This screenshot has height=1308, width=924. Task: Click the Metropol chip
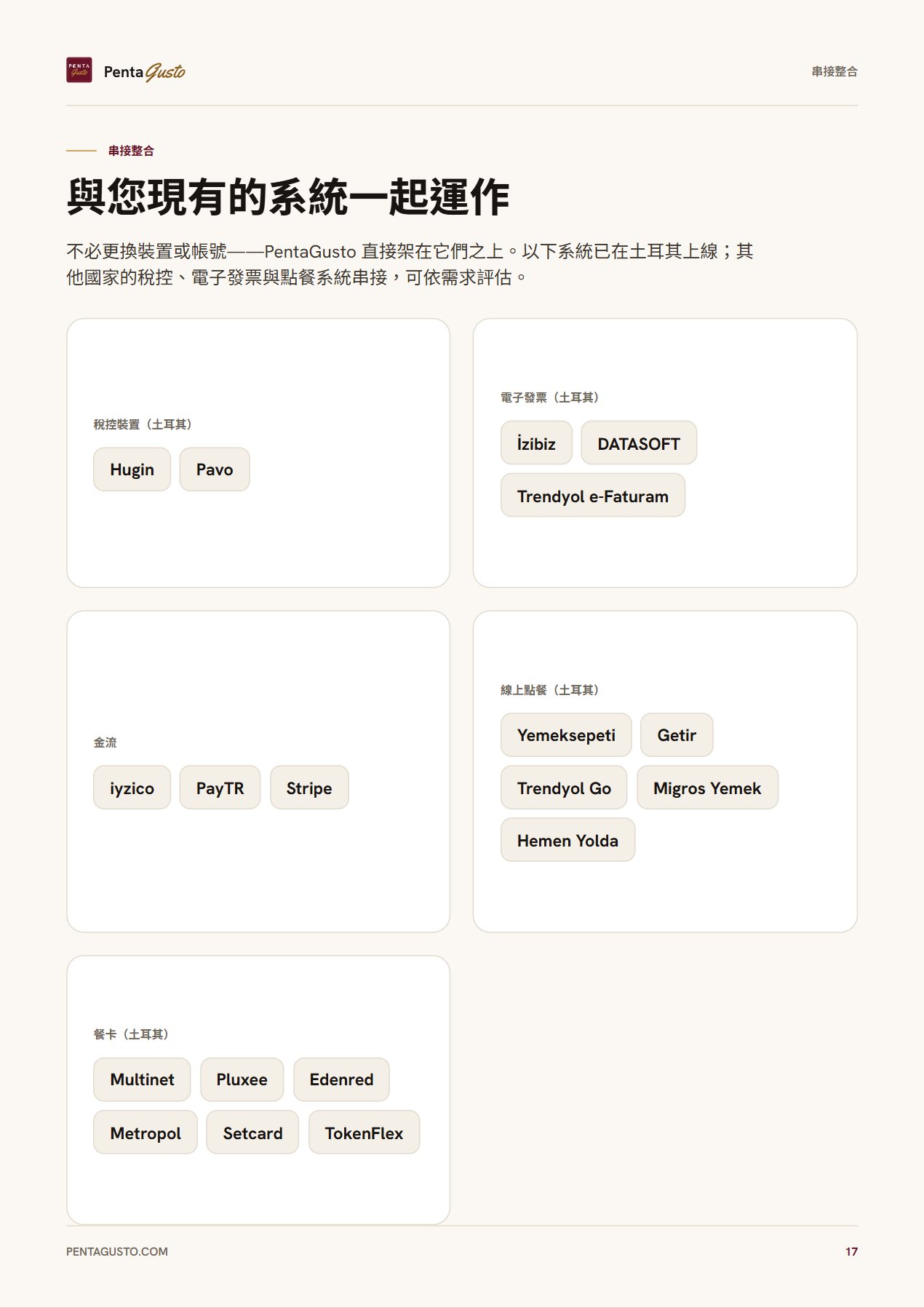(146, 1133)
